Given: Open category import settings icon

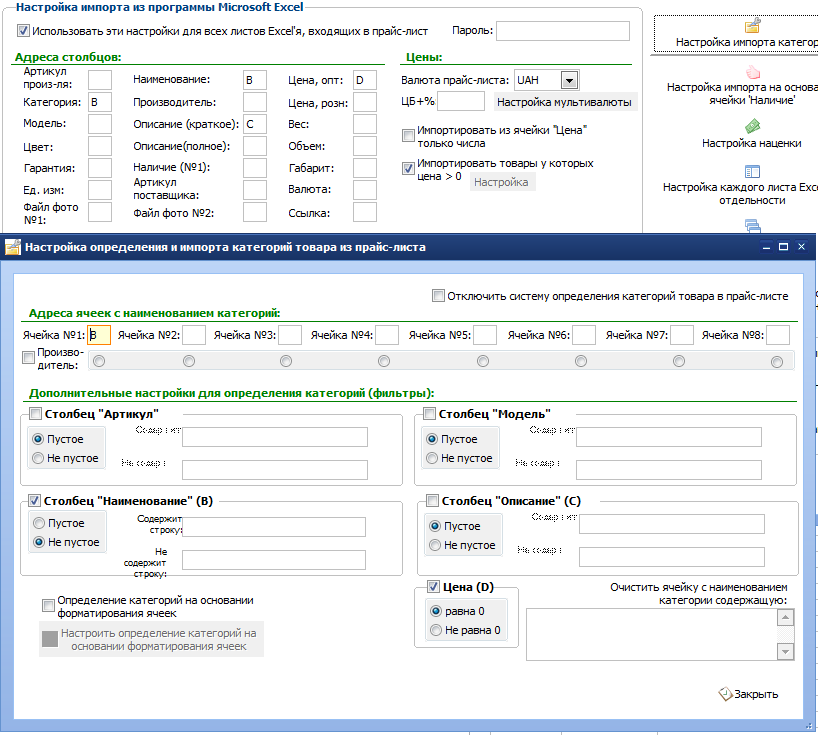Looking at the screenshot, I should point(752,26).
